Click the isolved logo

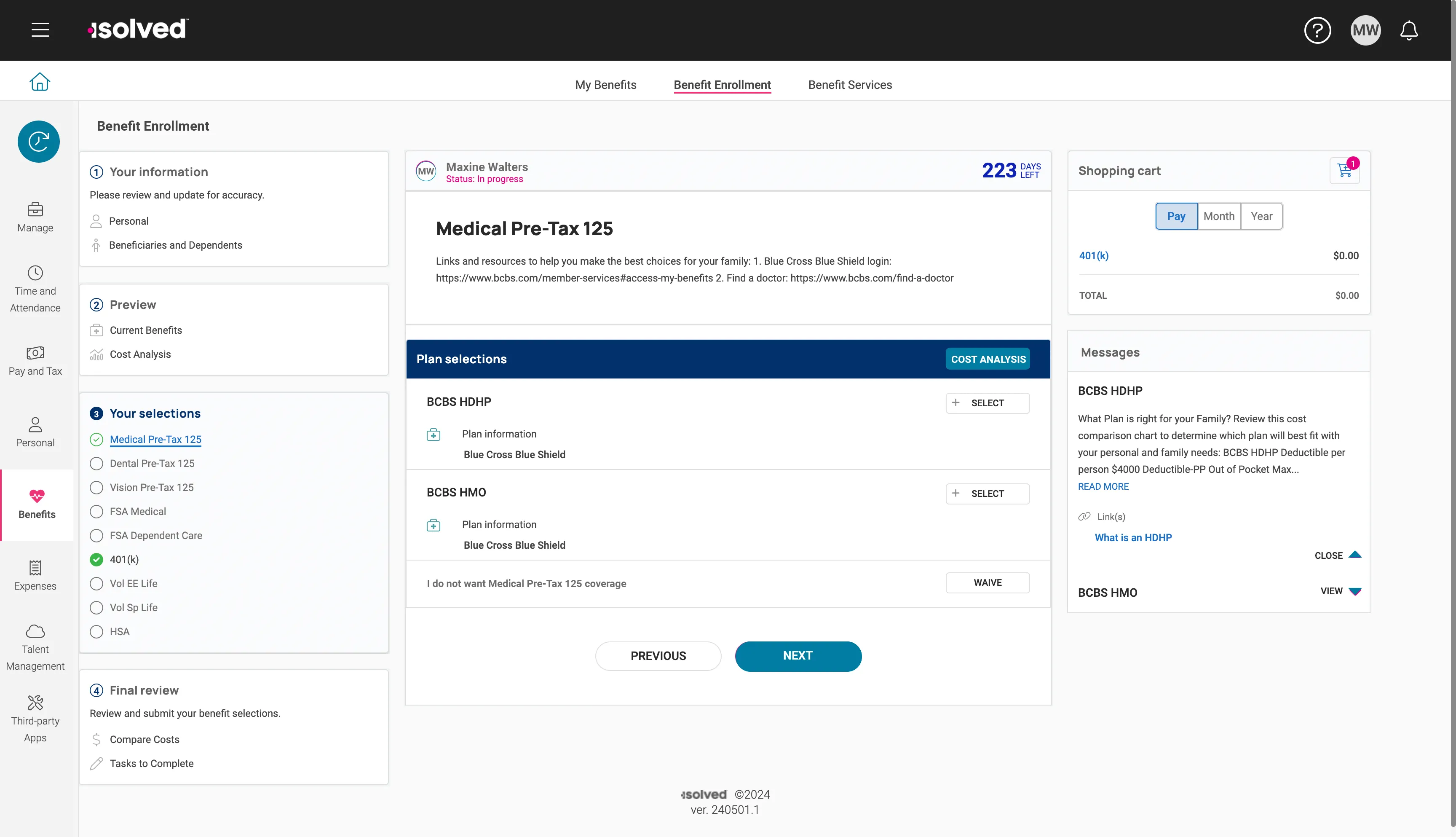(x=138, y=29)
